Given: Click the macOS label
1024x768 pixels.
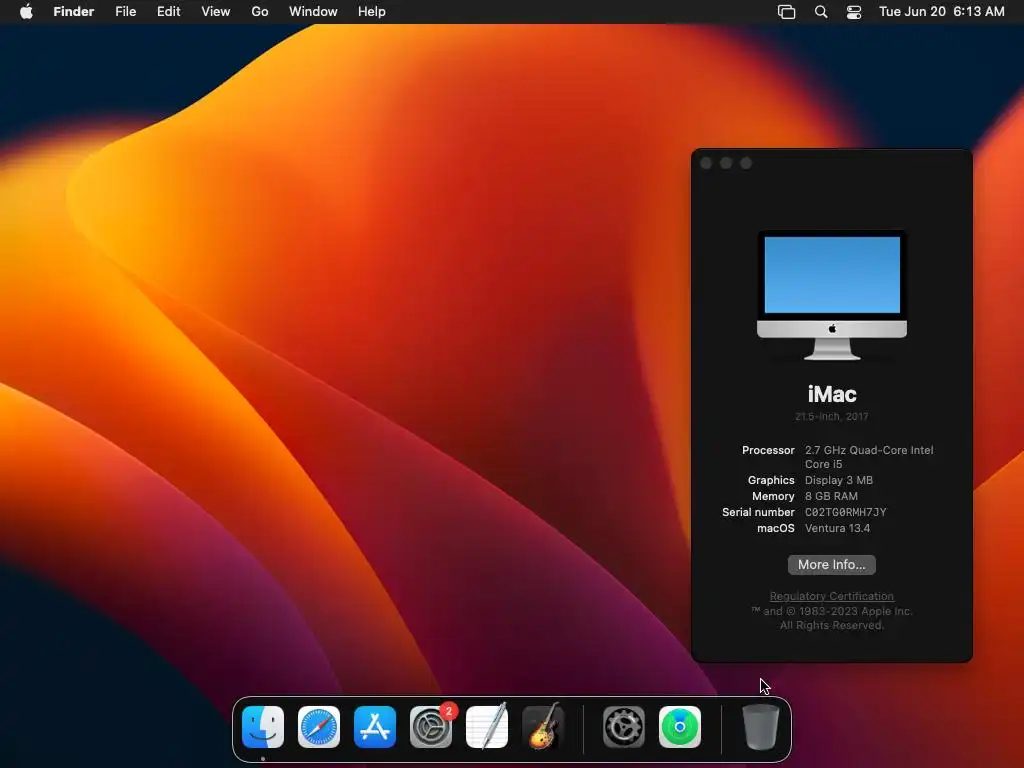Looking at the screenshot, I should [776, 528].
